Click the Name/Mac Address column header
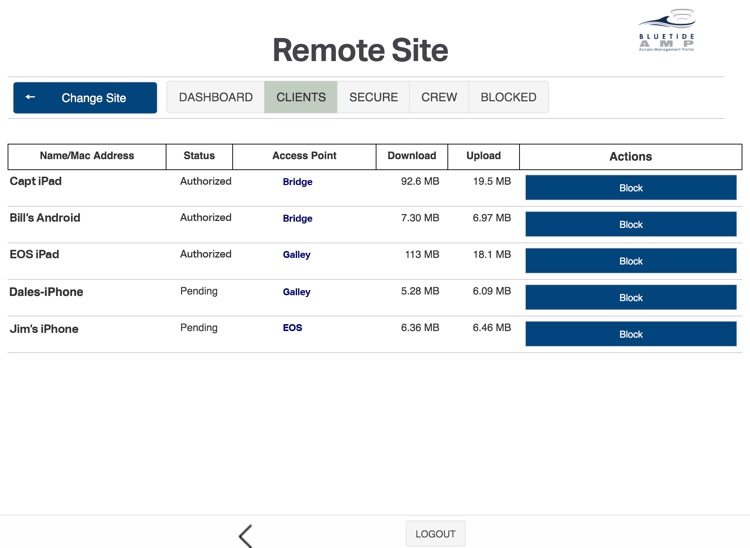Viewport: 750px width, 548px height. (x=87, y=156)
